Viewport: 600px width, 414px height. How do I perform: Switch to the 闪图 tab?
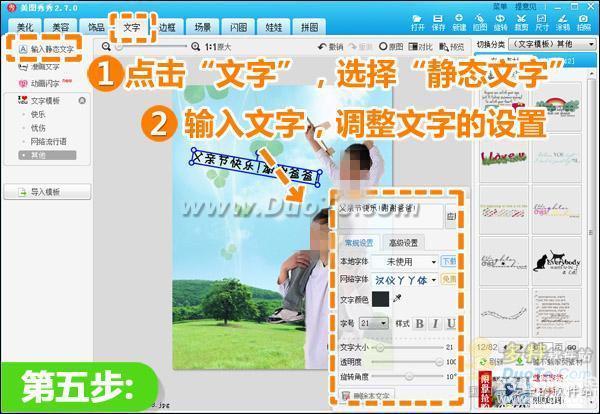[238, 27]
